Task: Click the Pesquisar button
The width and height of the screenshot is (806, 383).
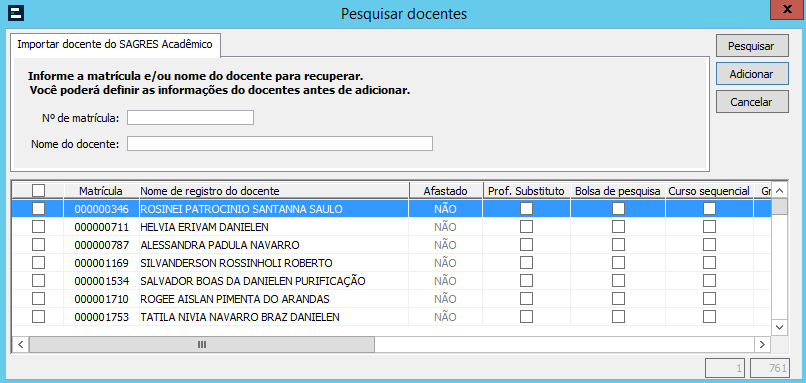Action: pos(751,46)
